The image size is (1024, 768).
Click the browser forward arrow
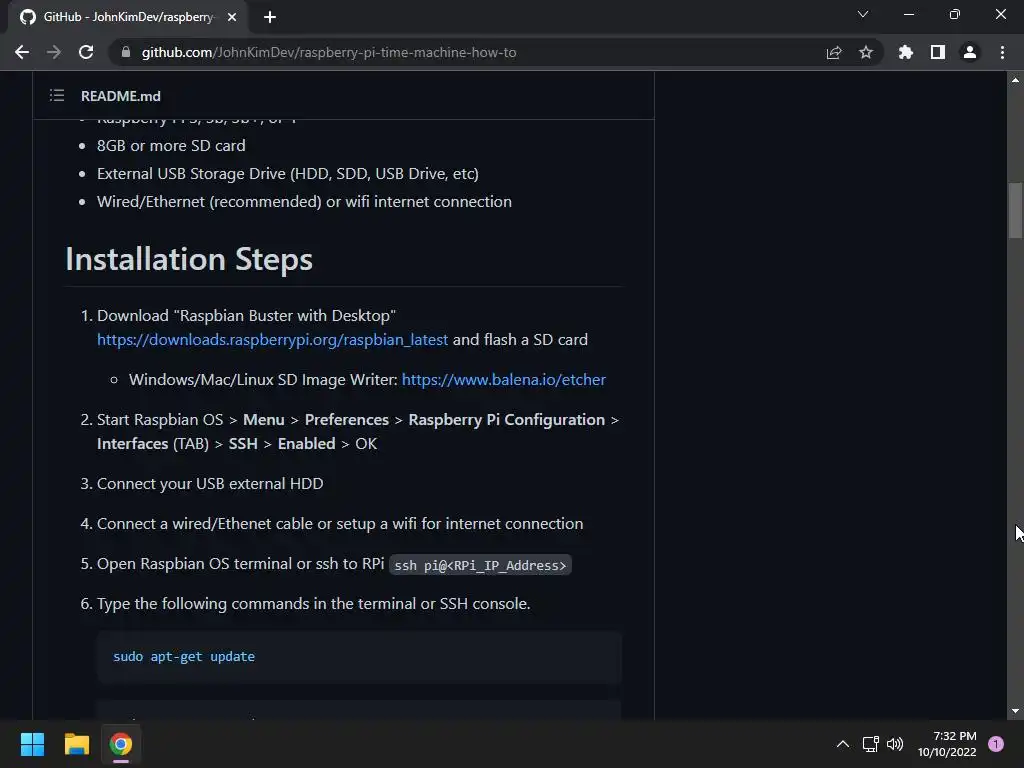pos(54,52)
